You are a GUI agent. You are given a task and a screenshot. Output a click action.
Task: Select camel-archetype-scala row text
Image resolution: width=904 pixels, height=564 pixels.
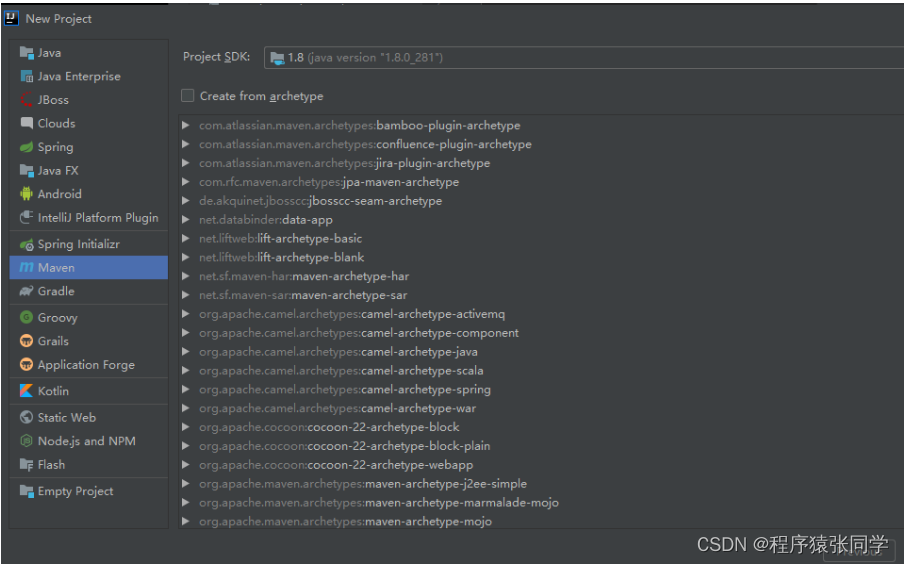point(341,371)
